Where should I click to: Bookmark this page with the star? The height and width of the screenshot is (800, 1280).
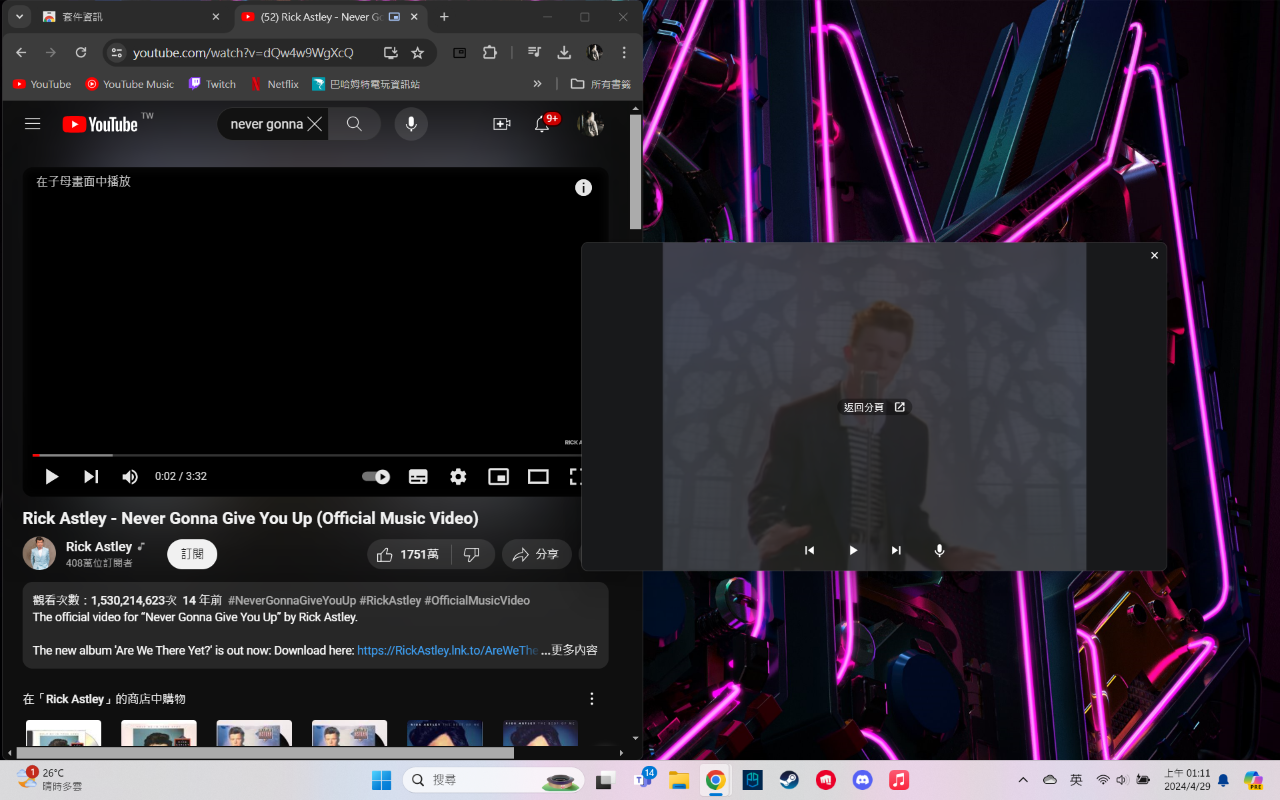click(x=418, y=52)
